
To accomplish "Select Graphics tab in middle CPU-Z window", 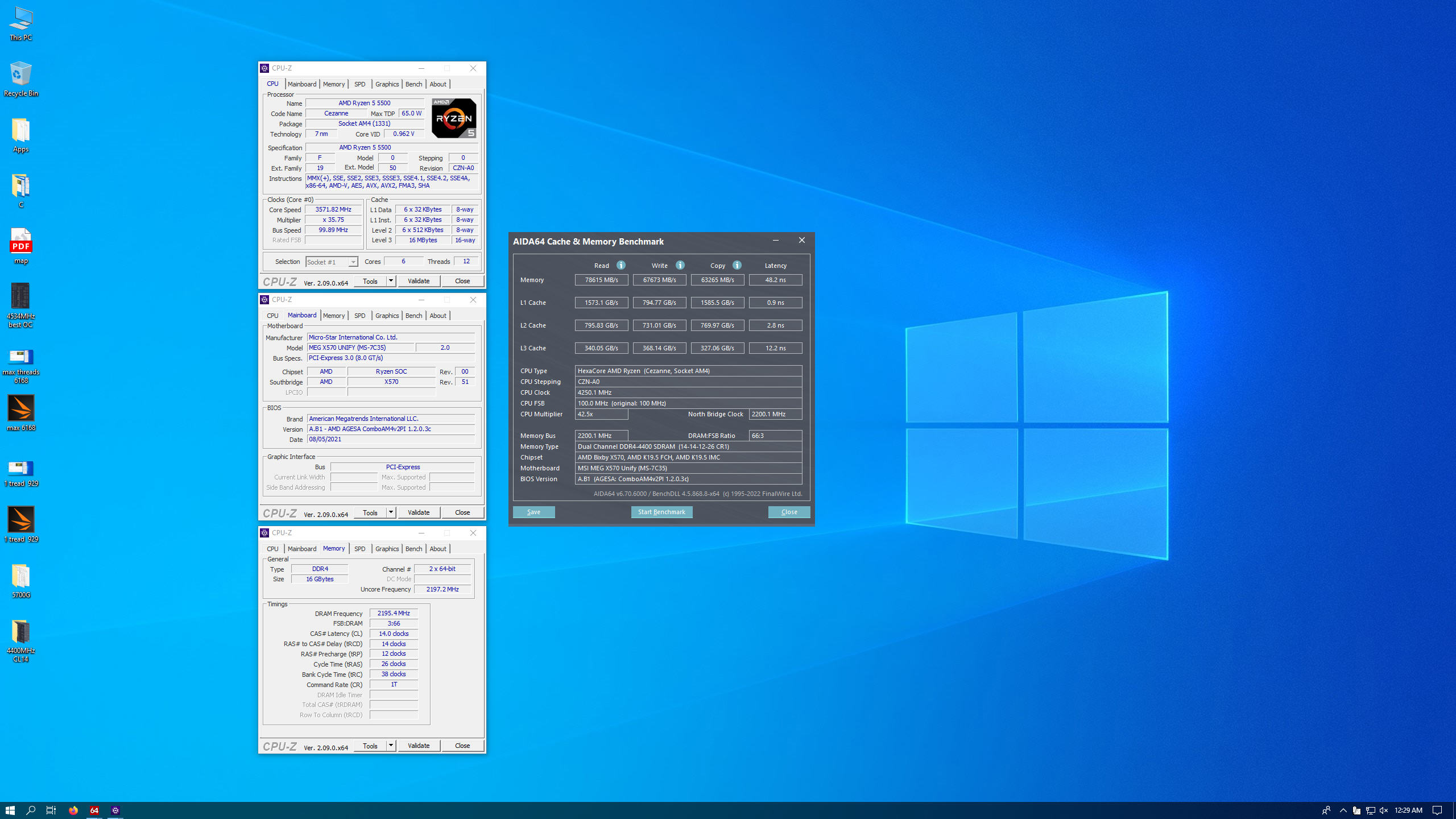I will pos(387,316).
